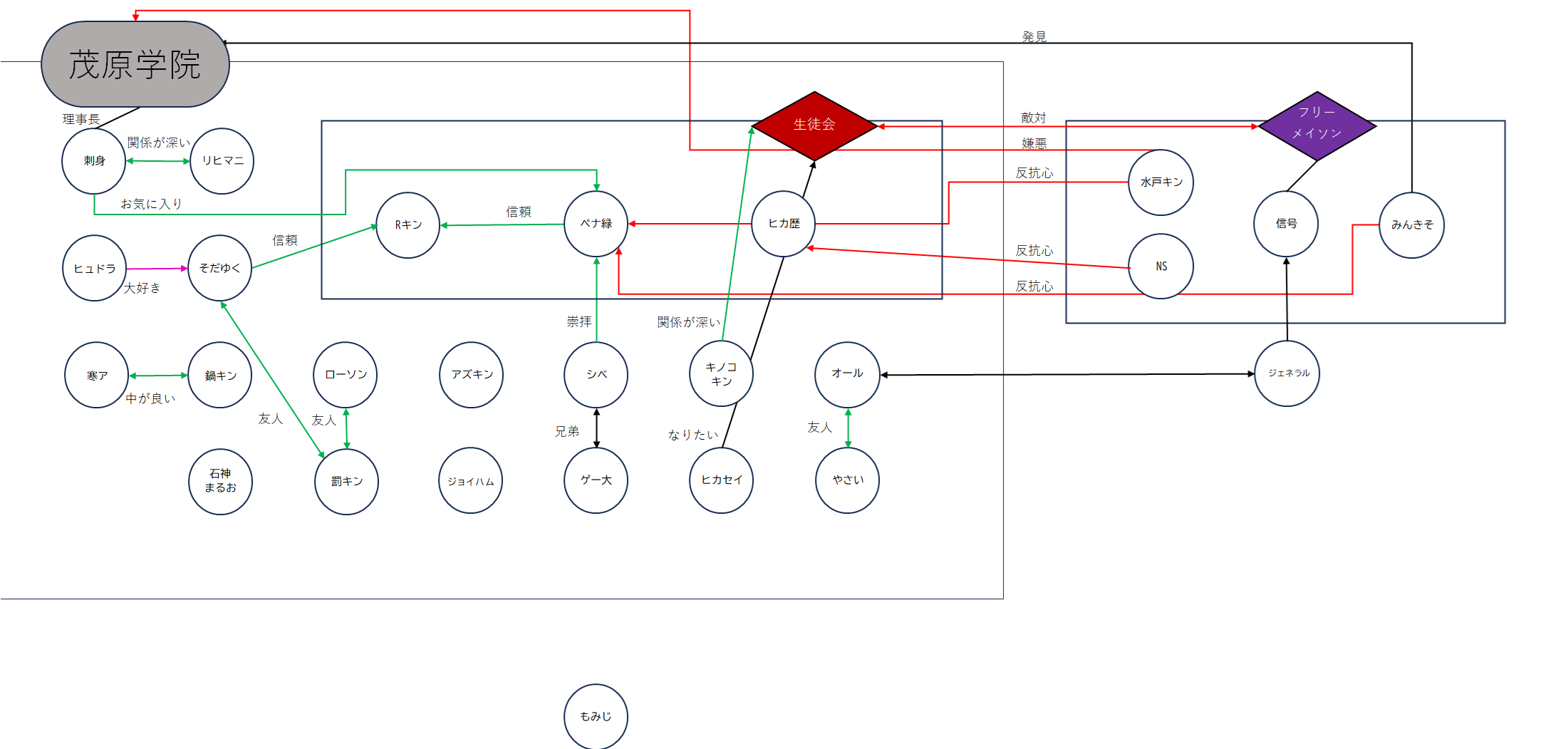Click the 水戸キン node
Image resolution: width=1568 pixels, height=749 pixels.
coord(1161,182)
